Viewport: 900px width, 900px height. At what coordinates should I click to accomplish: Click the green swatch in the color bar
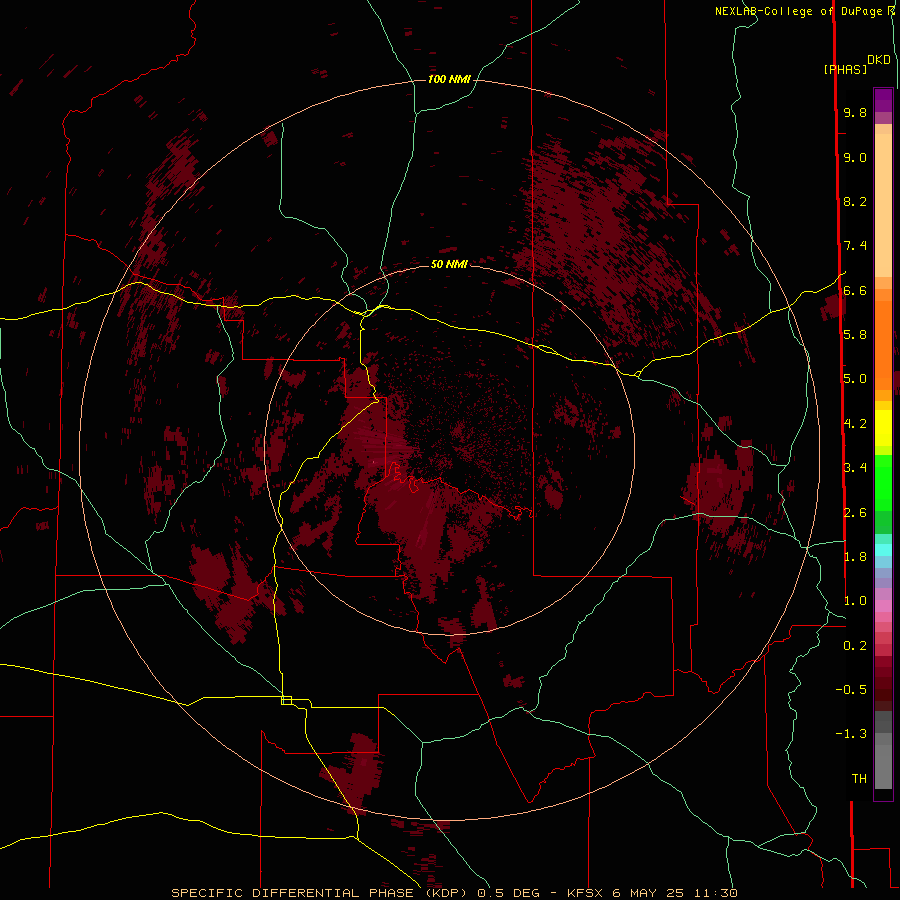click(883, 482)
